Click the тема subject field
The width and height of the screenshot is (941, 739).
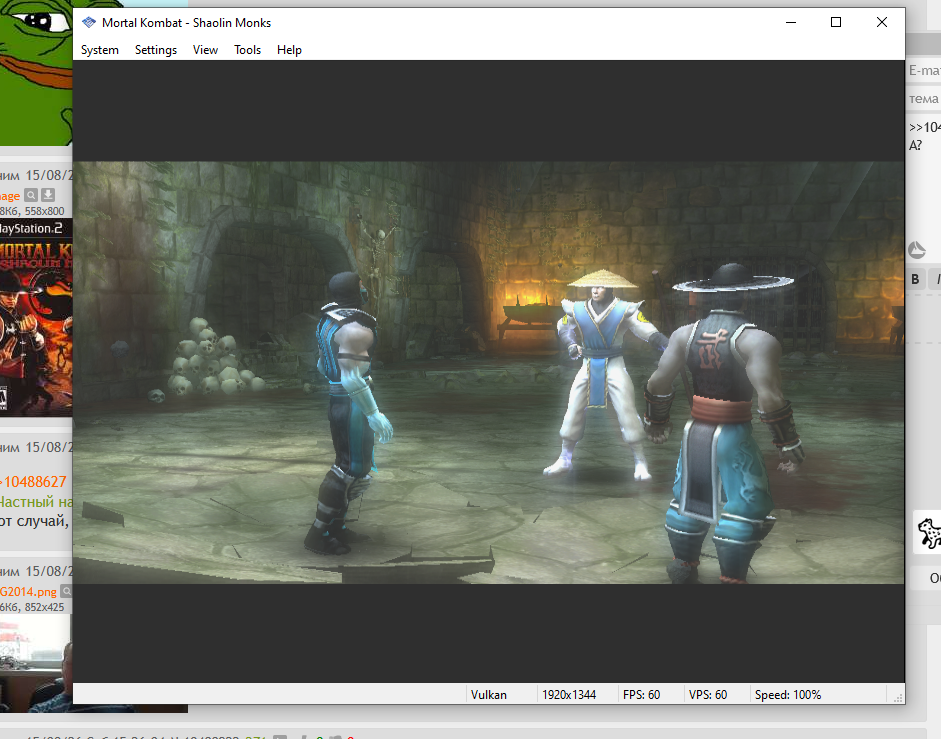(x=923, y=98)
